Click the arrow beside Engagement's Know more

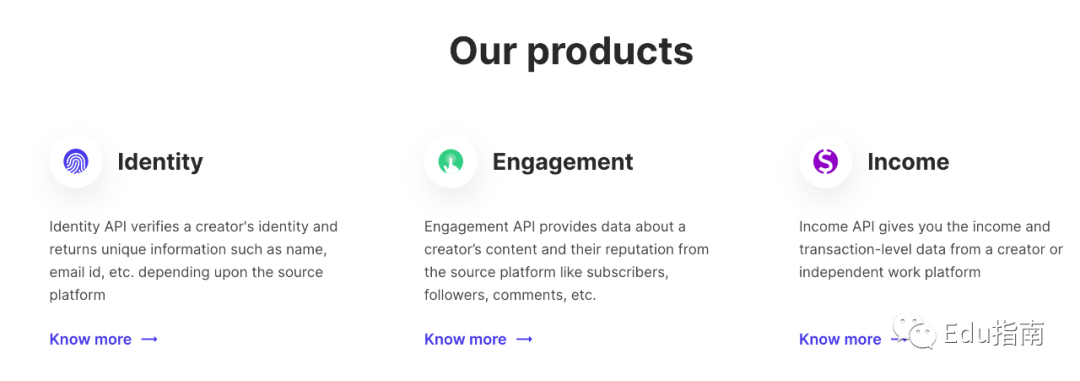[x=524, y=339]
